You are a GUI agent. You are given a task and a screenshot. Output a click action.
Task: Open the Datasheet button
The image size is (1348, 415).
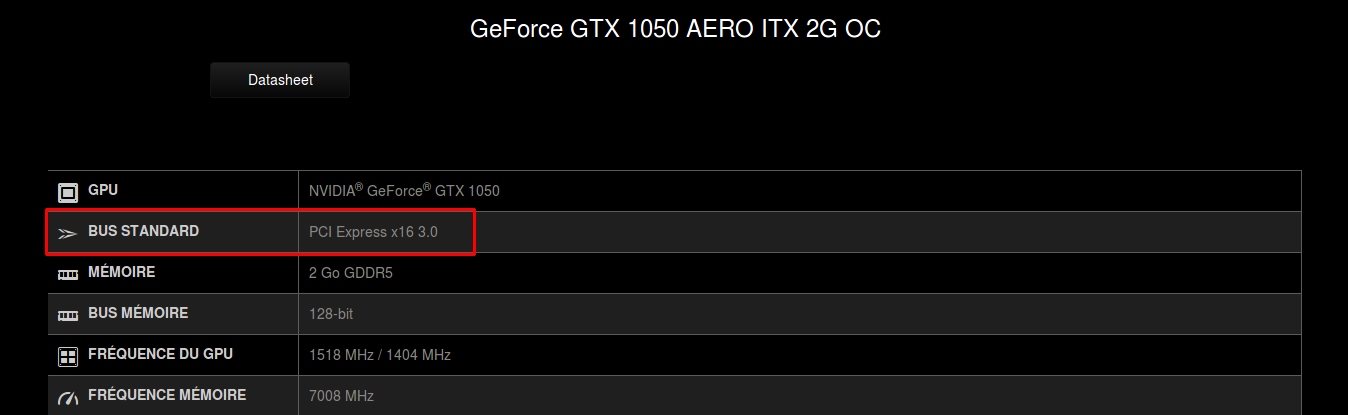tap(280, 80)
